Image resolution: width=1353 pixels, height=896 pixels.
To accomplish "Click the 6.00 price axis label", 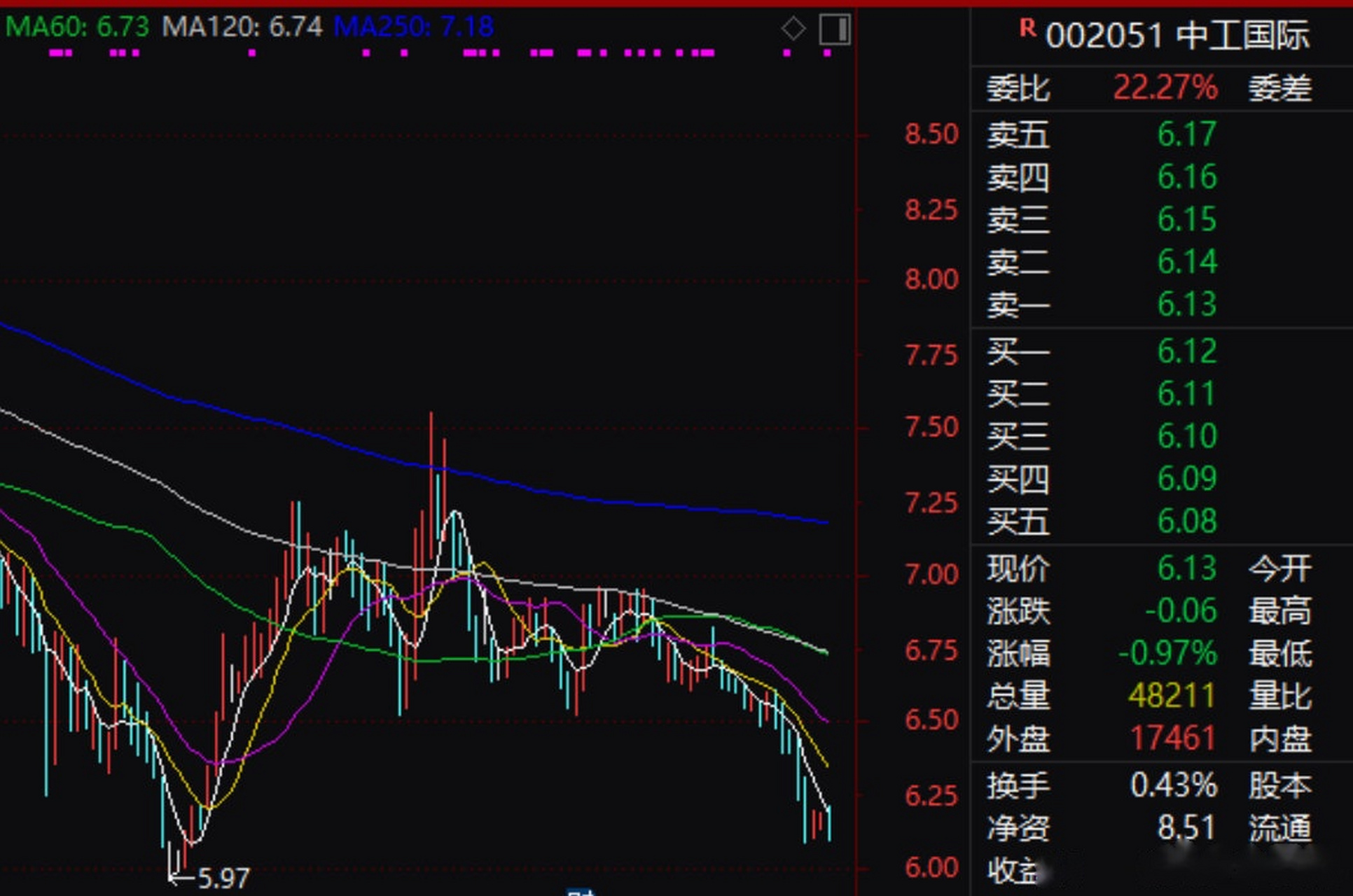I will pyautogui.click(x=931, y=868).
